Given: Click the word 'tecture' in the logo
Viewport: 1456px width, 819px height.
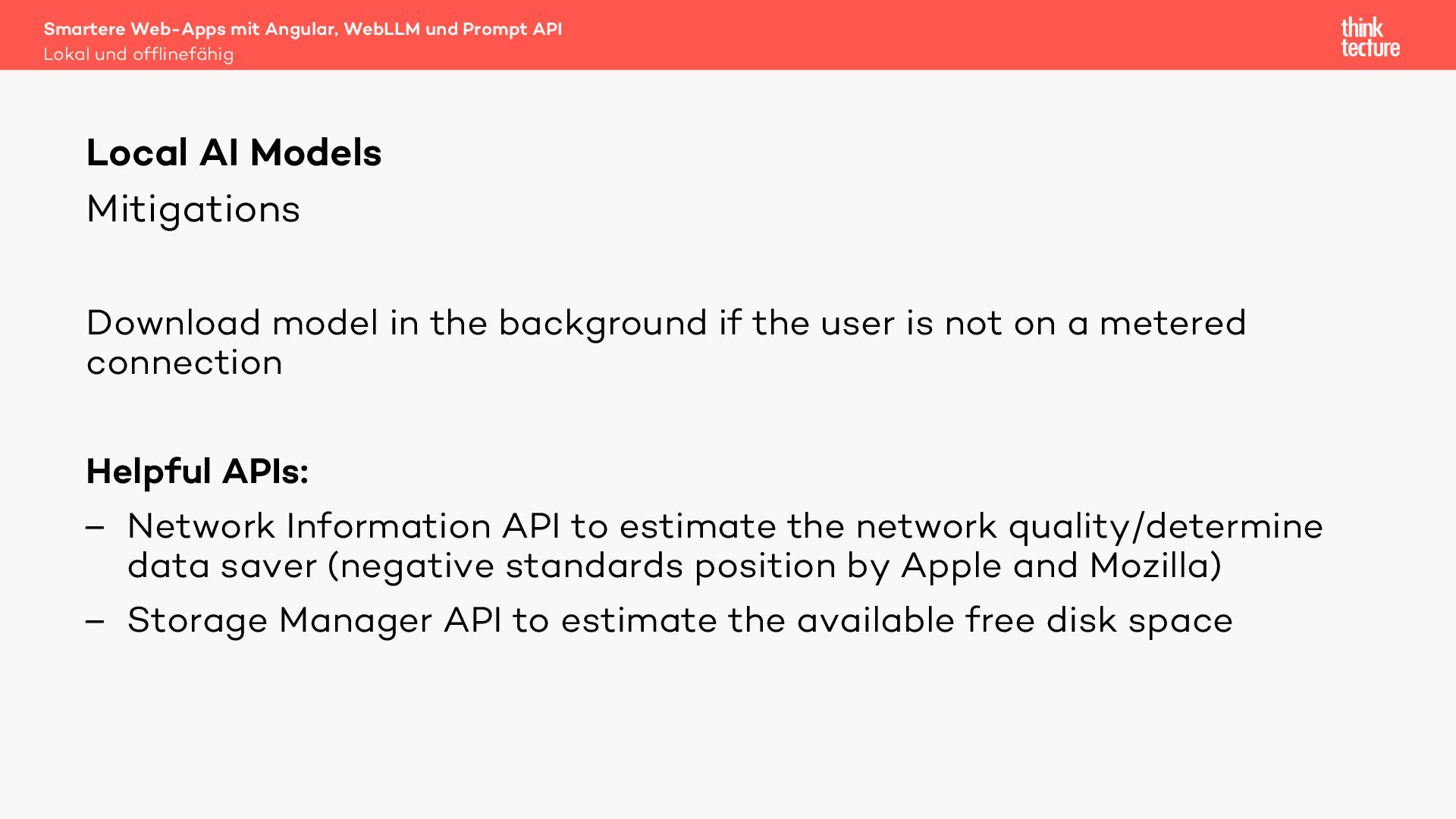Looking at the screenshot, I should coord(1370,49).
